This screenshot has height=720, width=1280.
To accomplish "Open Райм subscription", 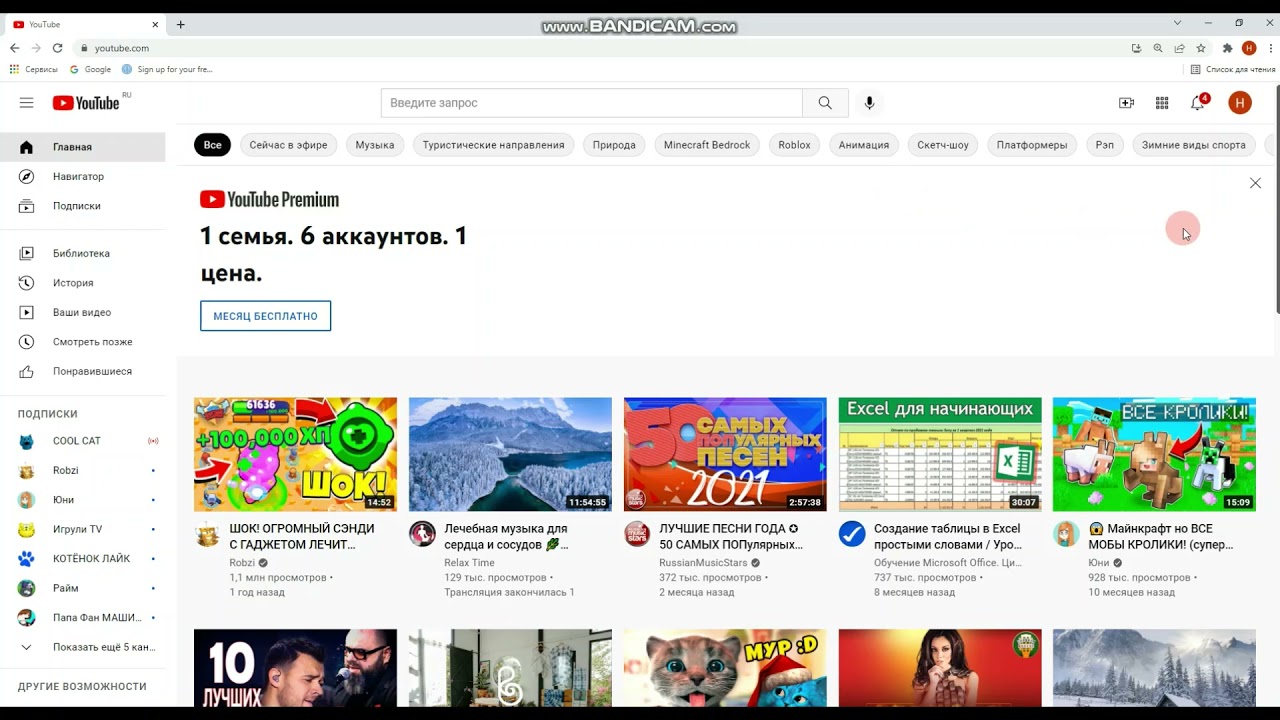I will (x=82, y=588).
